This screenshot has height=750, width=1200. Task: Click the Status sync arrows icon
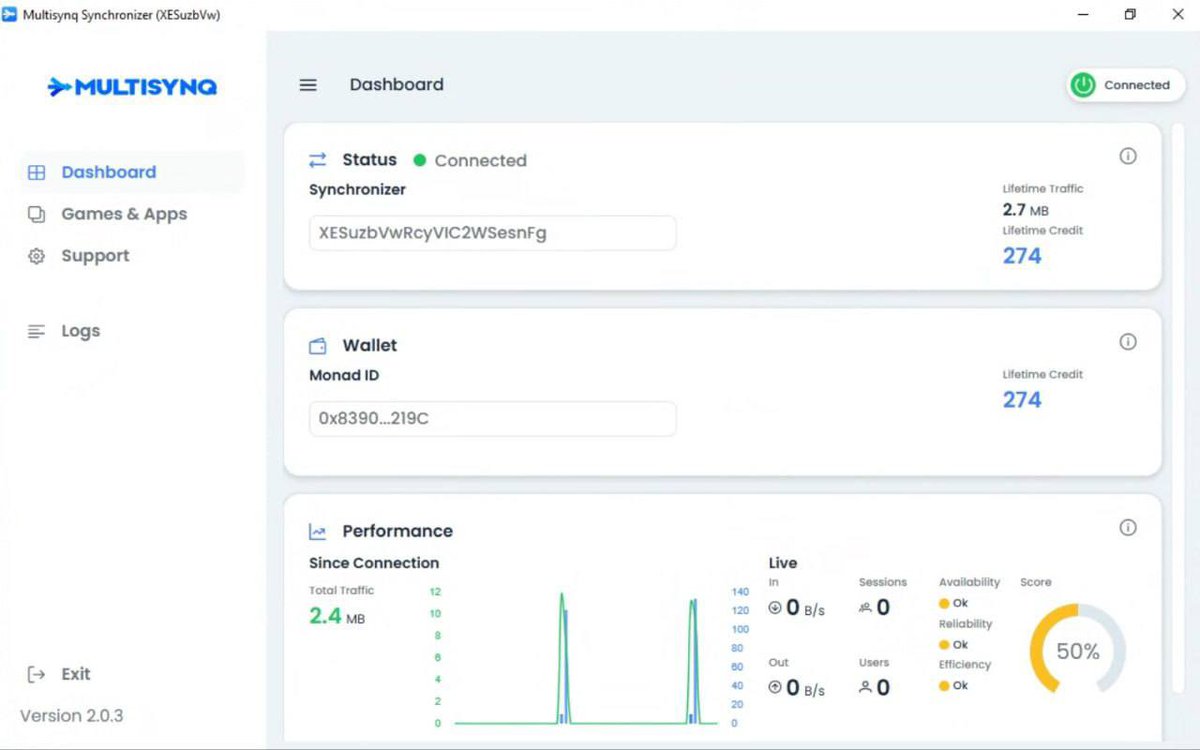coord(318,160)
